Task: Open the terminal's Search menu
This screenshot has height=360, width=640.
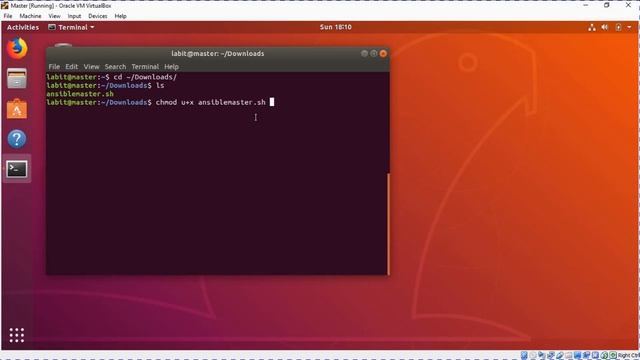Action: 115,67
